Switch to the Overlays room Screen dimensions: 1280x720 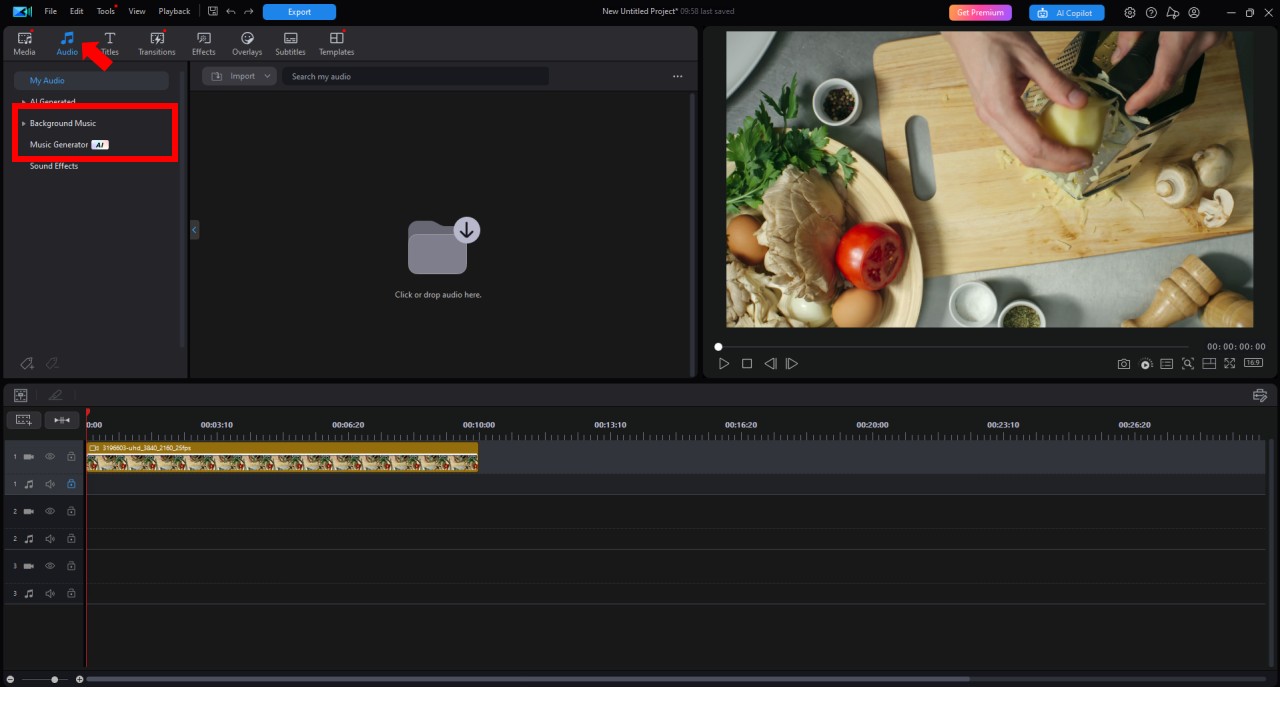pos(247,43)
